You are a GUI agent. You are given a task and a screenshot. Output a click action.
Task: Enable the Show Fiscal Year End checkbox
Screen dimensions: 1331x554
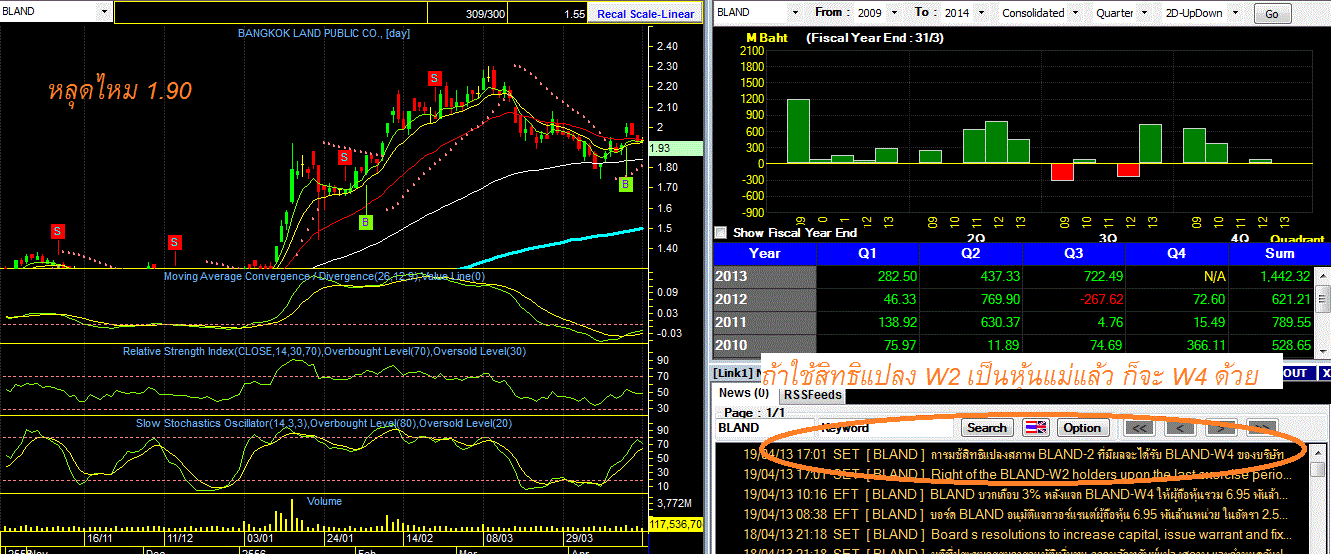coord(720,232)
